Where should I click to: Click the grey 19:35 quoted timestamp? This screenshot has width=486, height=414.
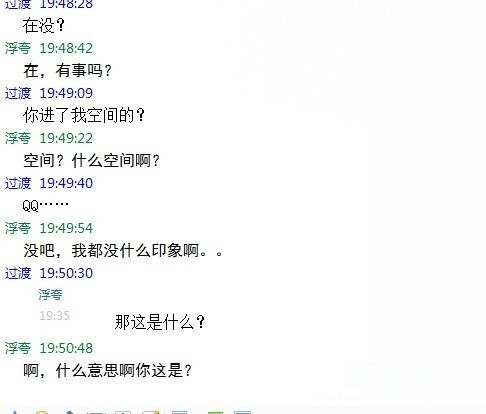pos(54,315)
